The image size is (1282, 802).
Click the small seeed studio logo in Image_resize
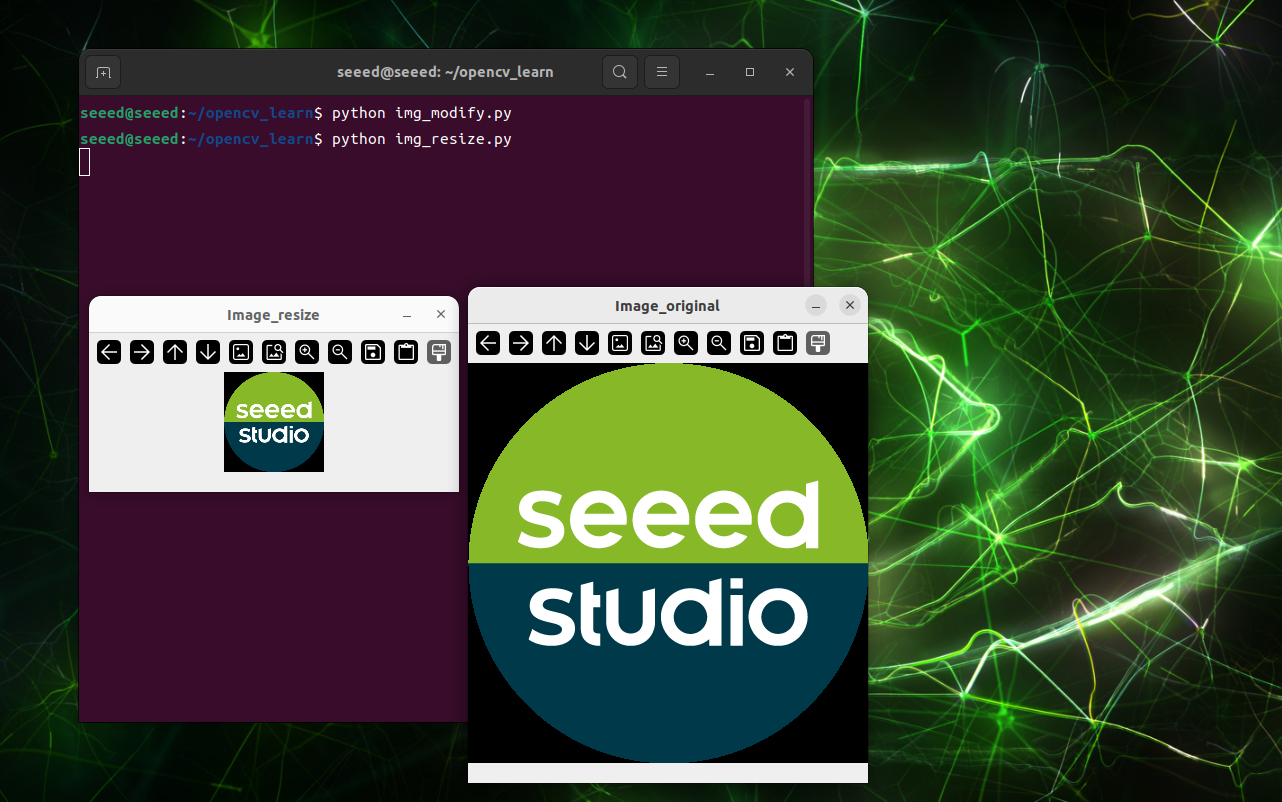coord(274,422)
